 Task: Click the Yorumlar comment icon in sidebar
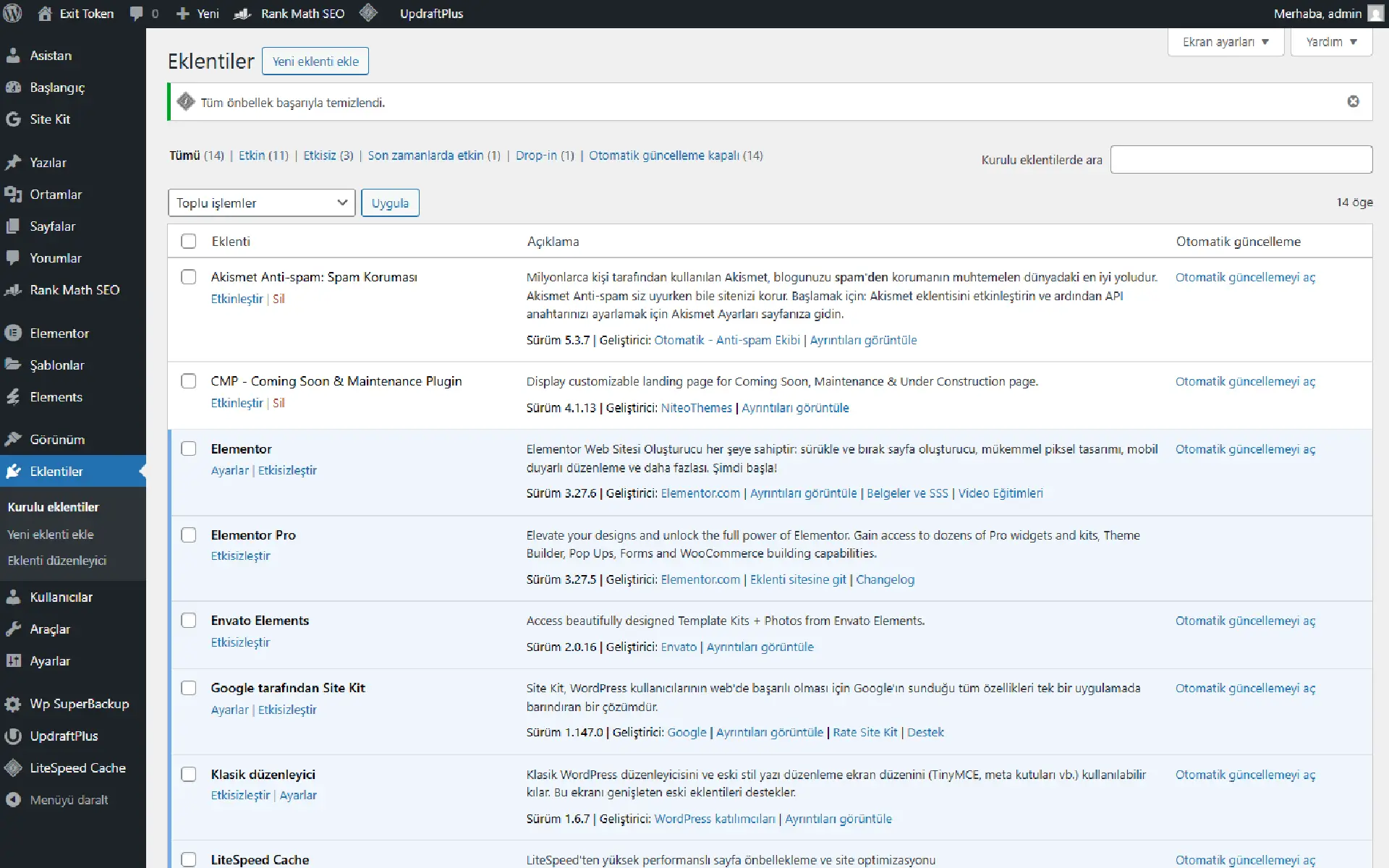13,258
